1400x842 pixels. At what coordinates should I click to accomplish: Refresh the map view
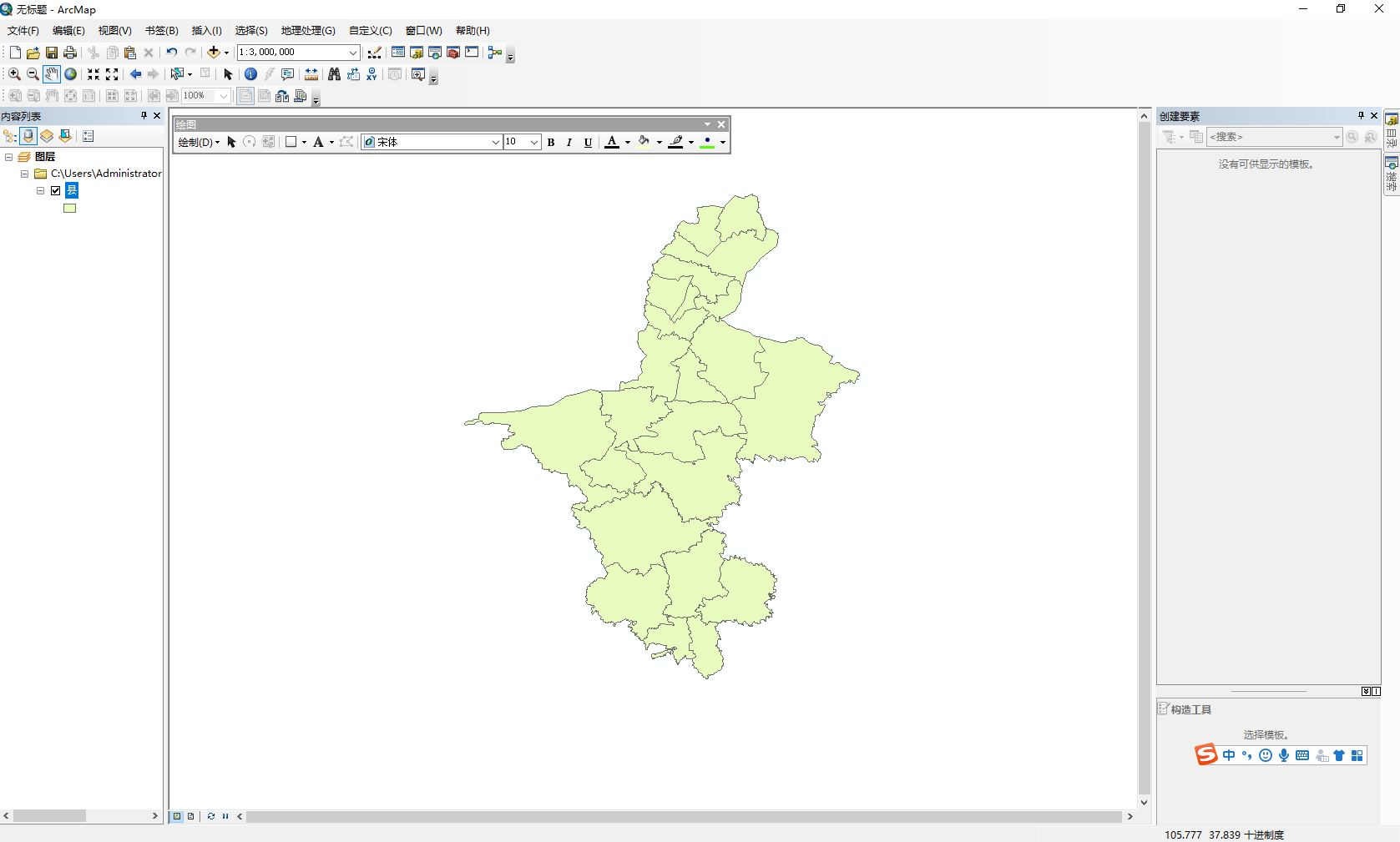click(x=211, y=816)
